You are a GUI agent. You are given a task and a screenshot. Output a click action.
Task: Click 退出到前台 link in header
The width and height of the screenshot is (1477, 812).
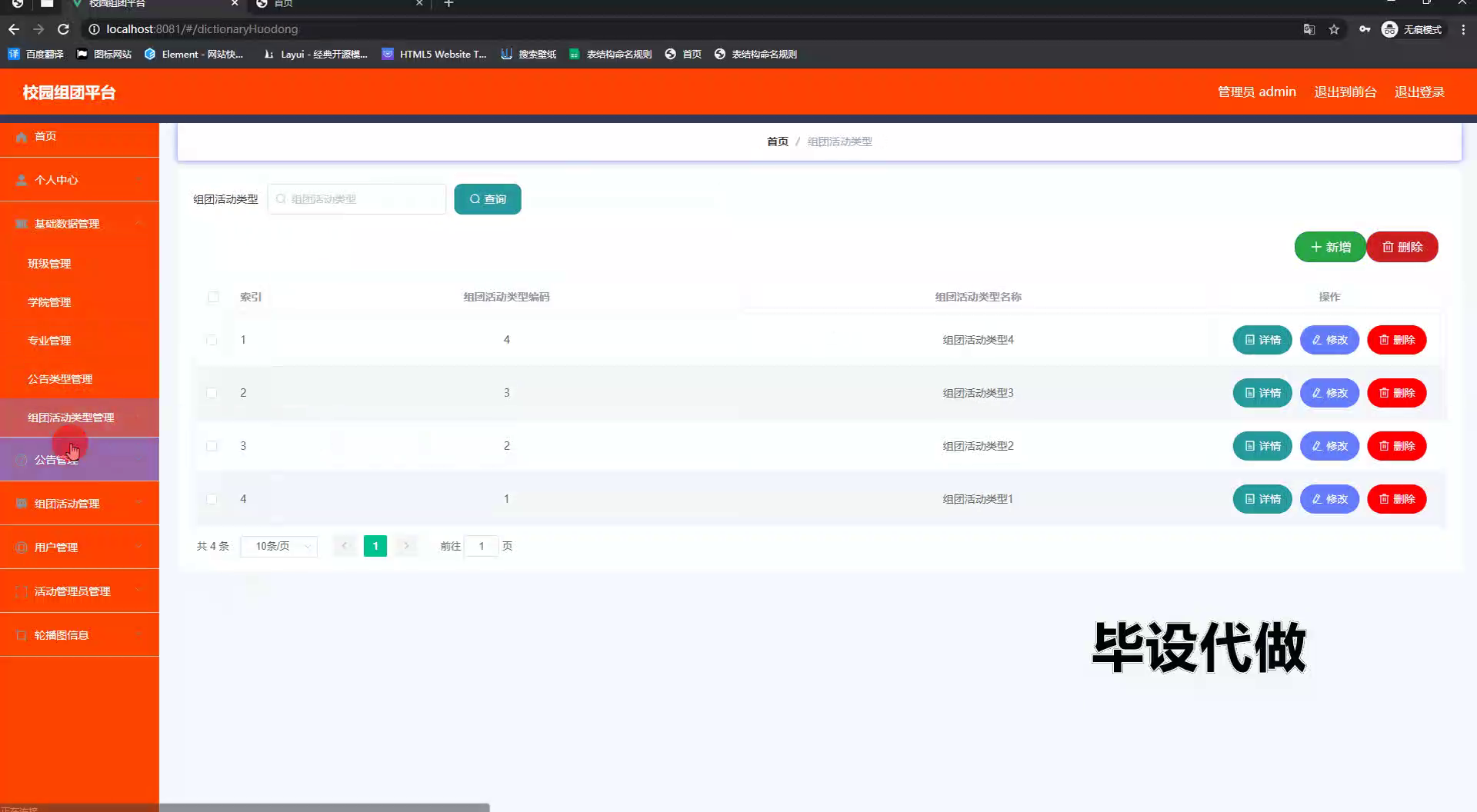click(x=1345, y=92)
